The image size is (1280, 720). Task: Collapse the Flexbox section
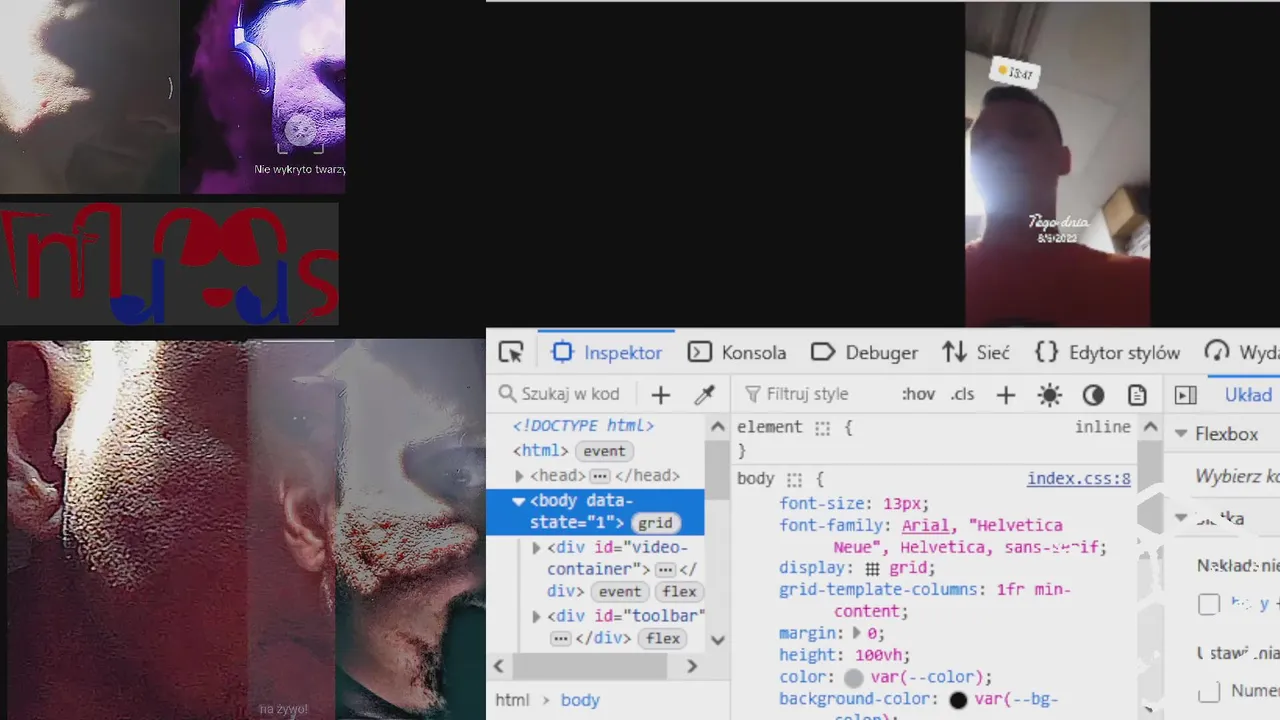[x=1181, y=434]
